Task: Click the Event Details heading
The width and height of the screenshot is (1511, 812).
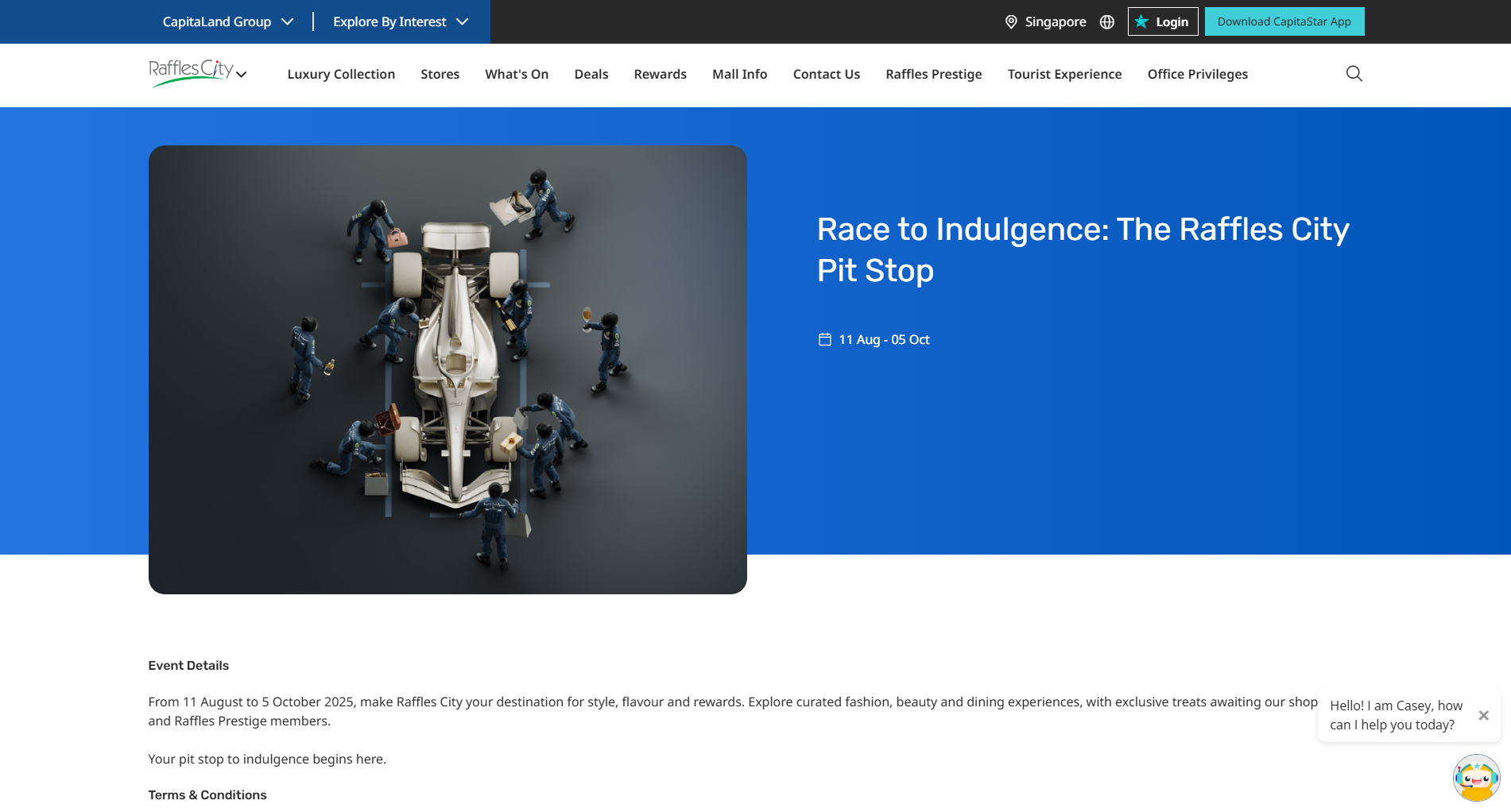Action: (188, 666)
